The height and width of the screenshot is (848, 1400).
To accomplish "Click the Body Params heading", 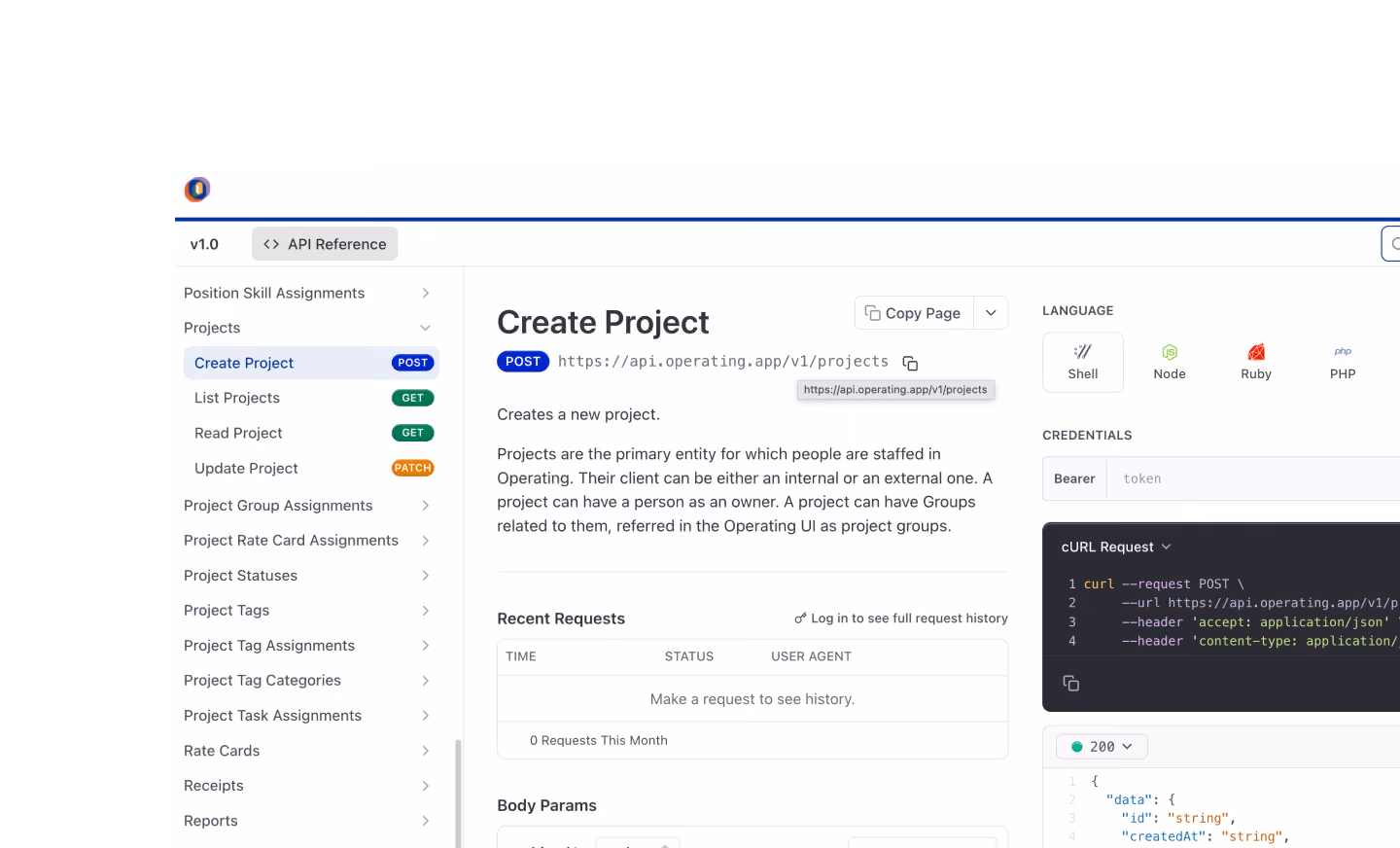I will click(x=546, y=805).
